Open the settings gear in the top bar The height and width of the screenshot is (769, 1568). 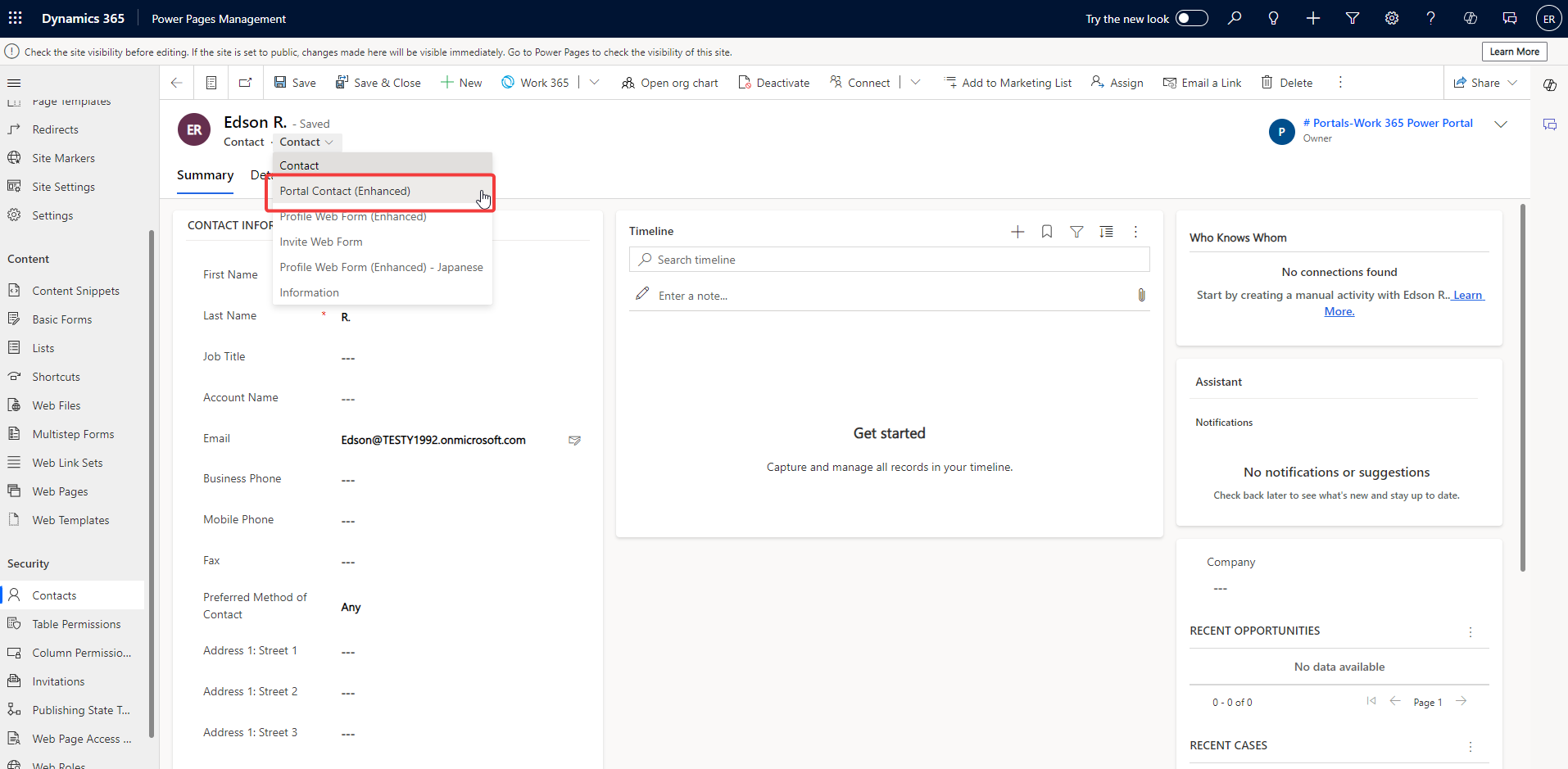pyautogui.click(x=1392, y=18)
